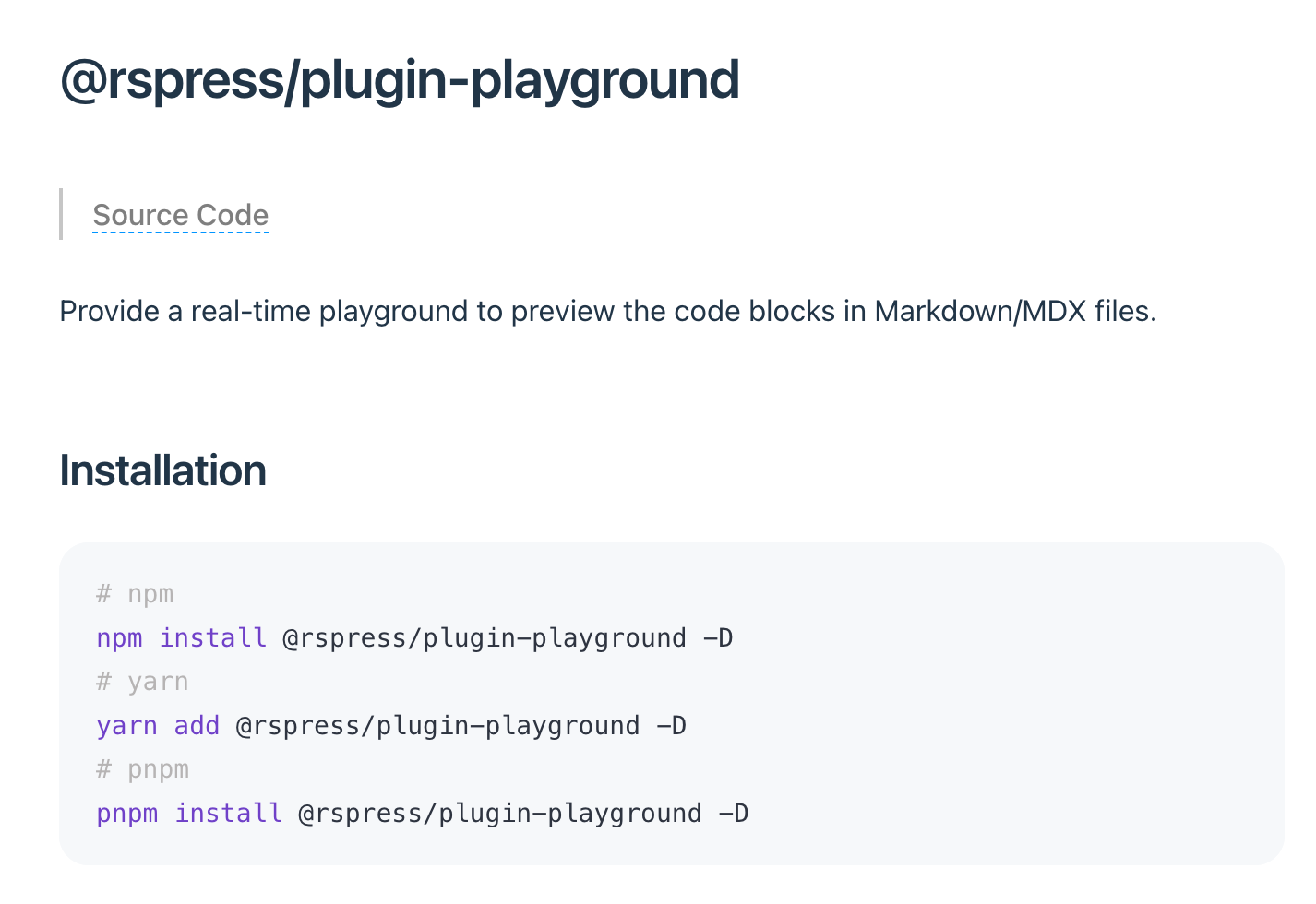This screenshot has width=1316, height=904.
Task: Click the highlighted yarn keyword
Action: pyautogui.click(x=126, y=725)
